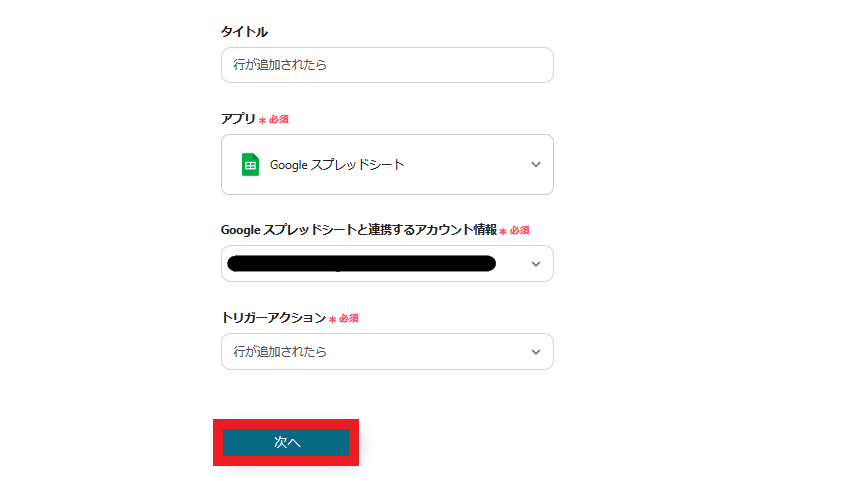867x477 pixels.
Task: Click the トリガーアクション field label
Action: pyautogui.click(x=273, y=318)
